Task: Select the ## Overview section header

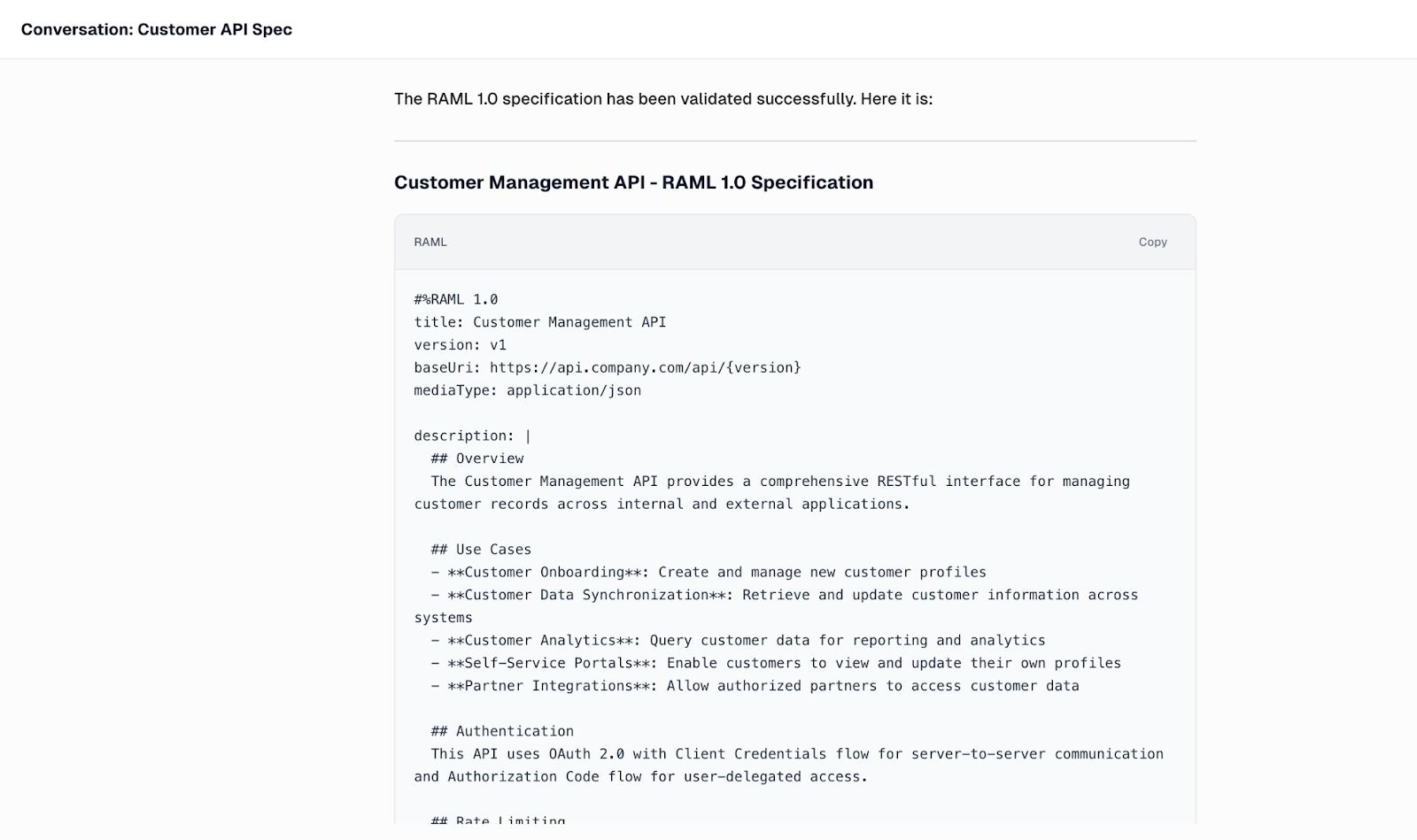Action: [476, 458]
